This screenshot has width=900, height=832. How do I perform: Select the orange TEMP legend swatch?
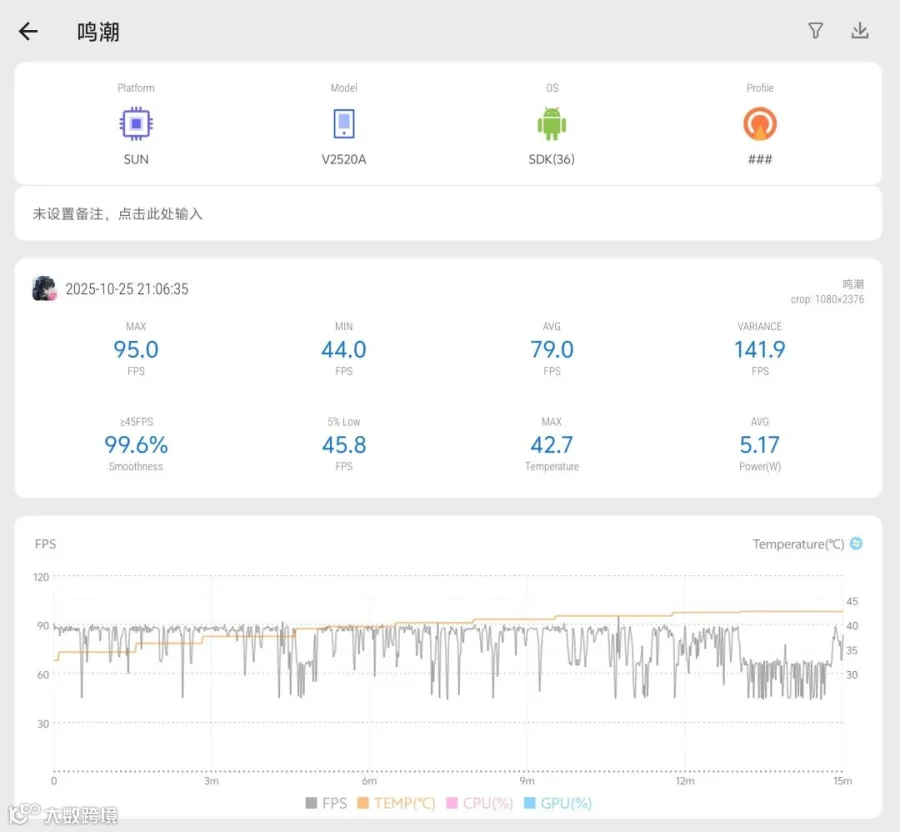363,803
